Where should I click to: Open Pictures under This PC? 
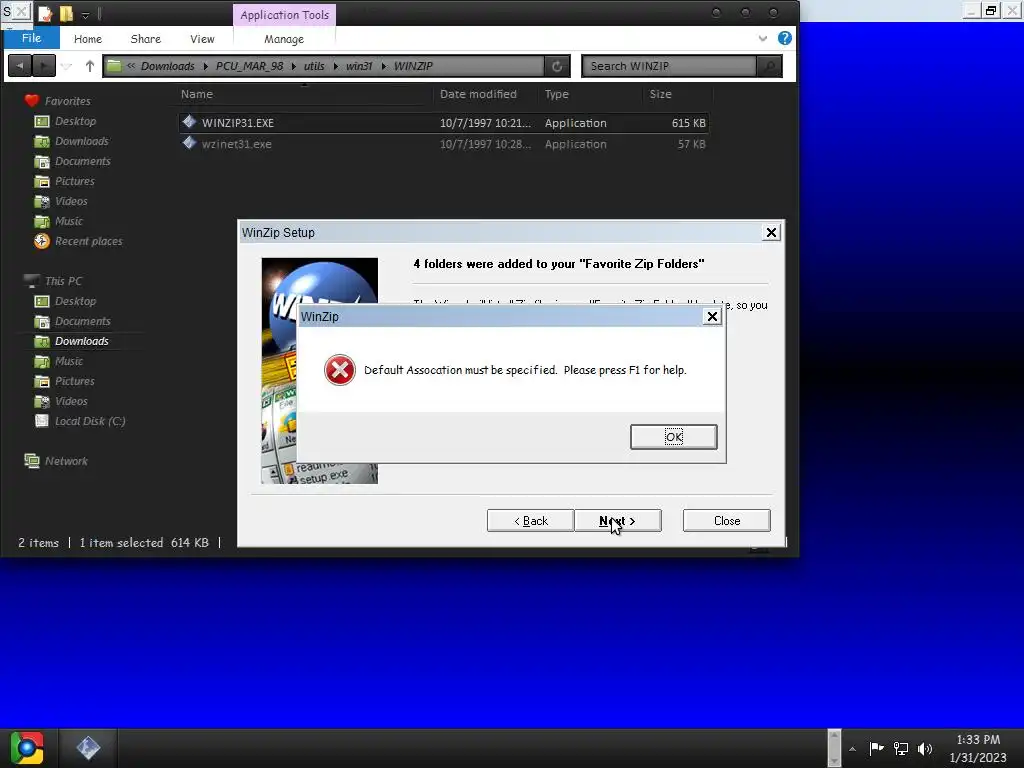[74, 381]
